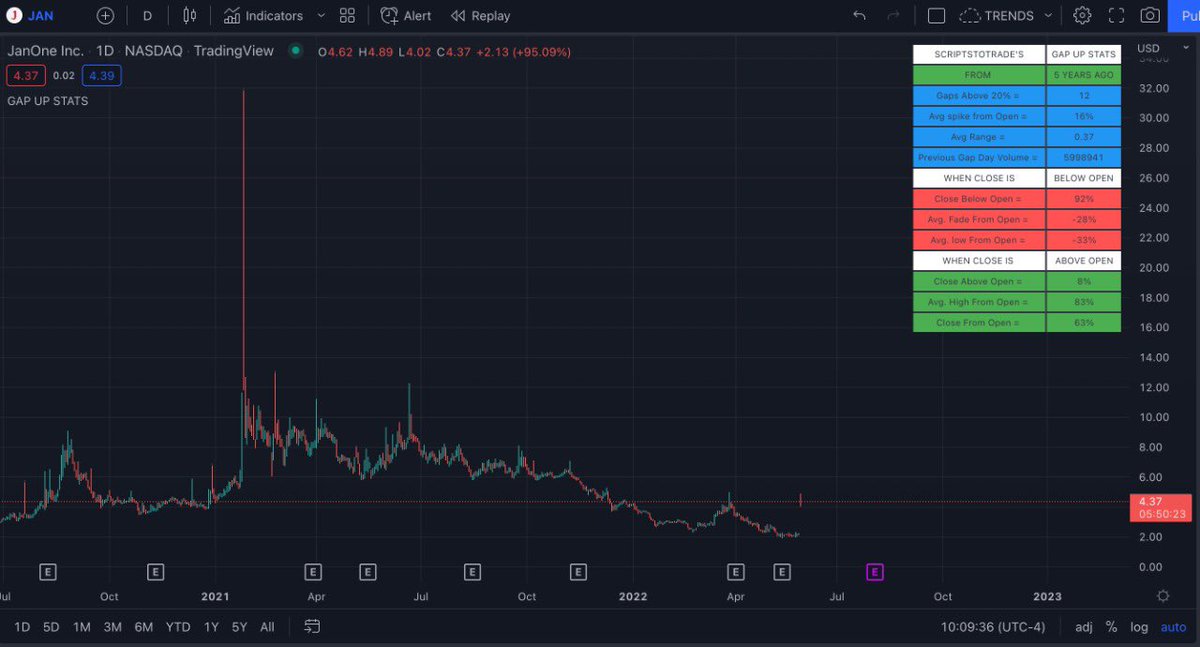Click the earnings E marker before Oct 2020
The height and width of the screenshot is (647, 1200).
[48, 572]
